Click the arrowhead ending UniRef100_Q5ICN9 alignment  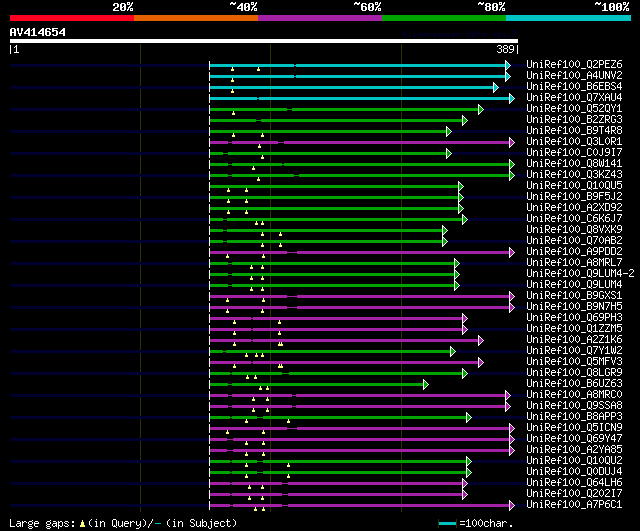[512, 429]
